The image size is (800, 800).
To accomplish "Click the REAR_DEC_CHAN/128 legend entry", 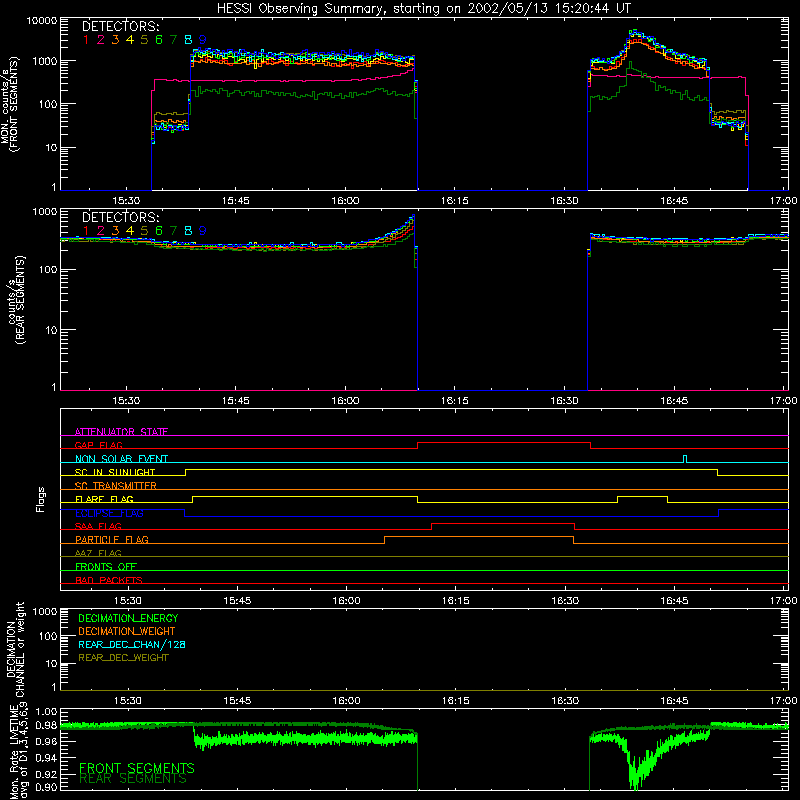I will tap(132, 645).
